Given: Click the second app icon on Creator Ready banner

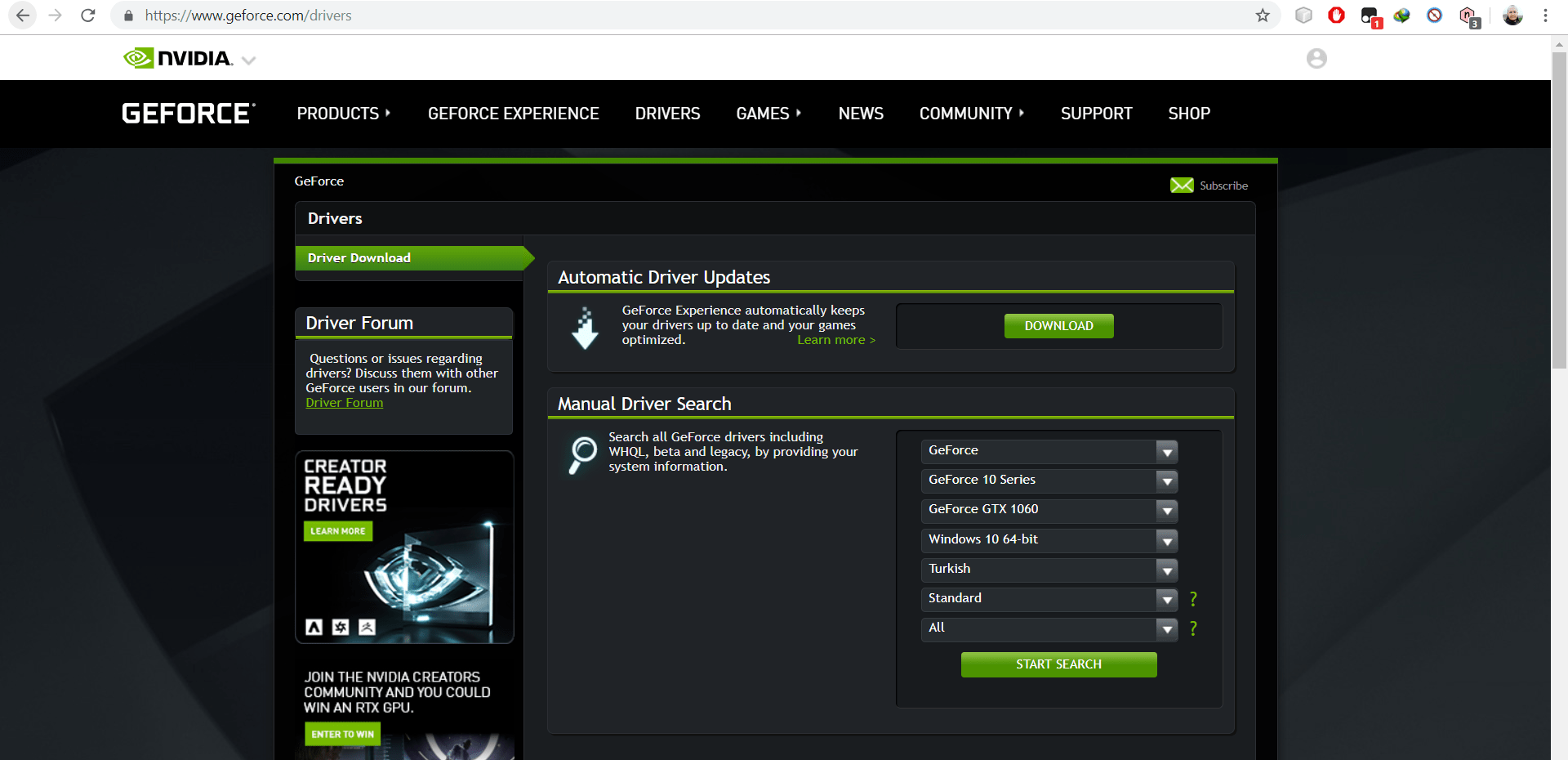Looking at the screenshot, I should (341, 627).
